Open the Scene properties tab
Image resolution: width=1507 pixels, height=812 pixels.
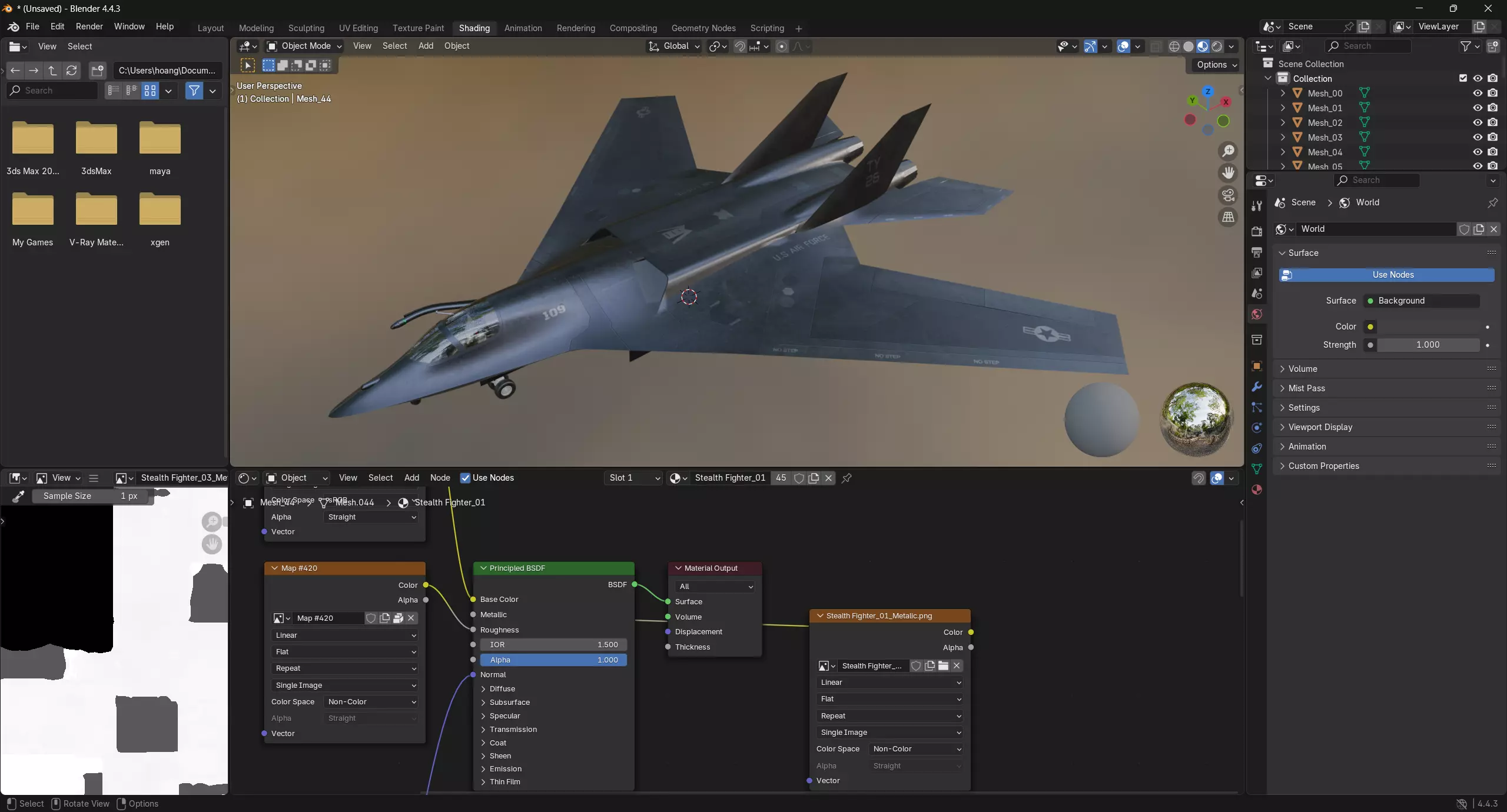point(1257,293)
